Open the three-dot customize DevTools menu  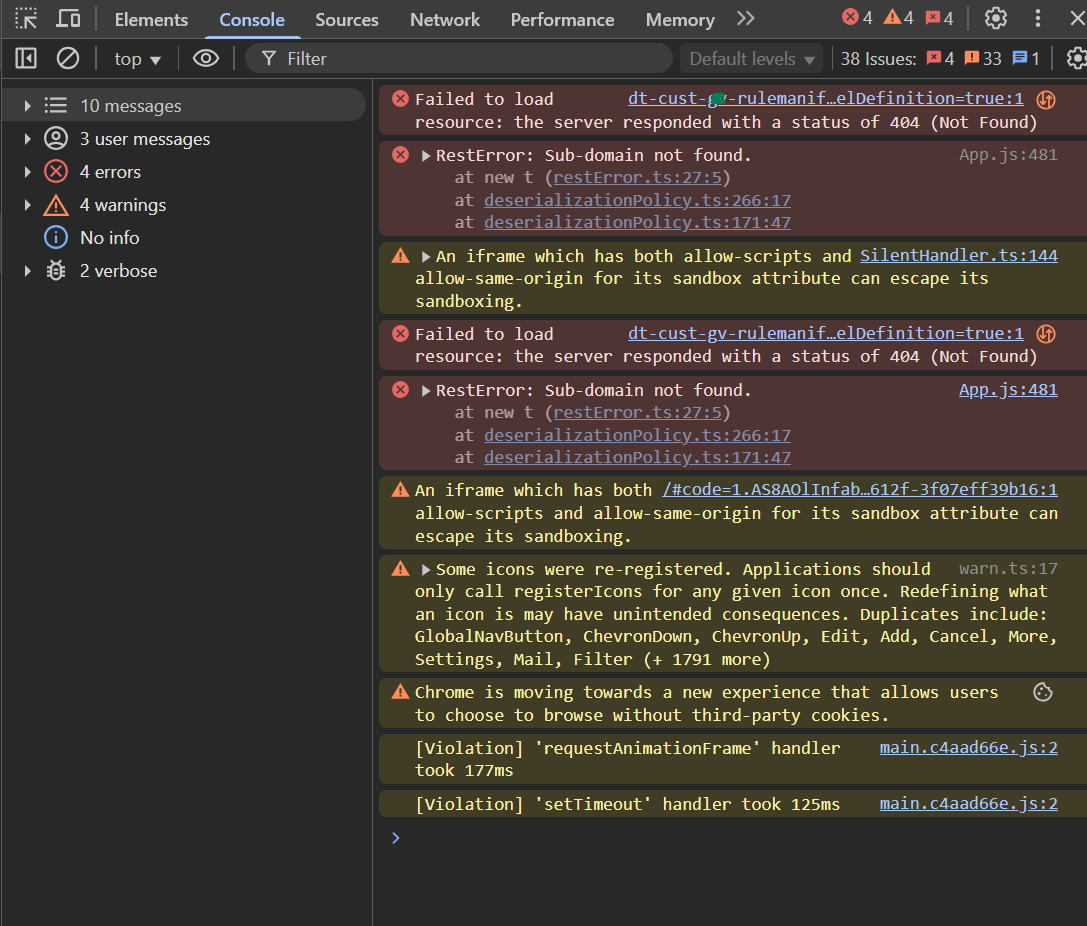coord(1037,18)
